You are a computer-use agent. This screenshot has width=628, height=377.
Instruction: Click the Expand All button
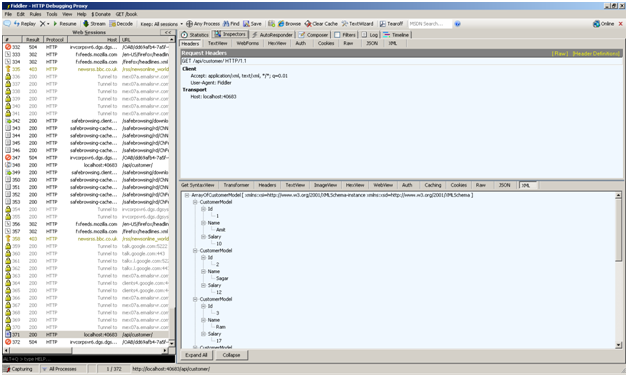pos(196,355)
